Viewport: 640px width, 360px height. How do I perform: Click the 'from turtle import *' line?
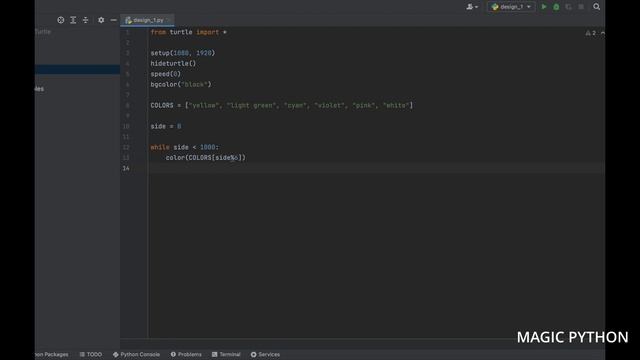pos(189,32)
